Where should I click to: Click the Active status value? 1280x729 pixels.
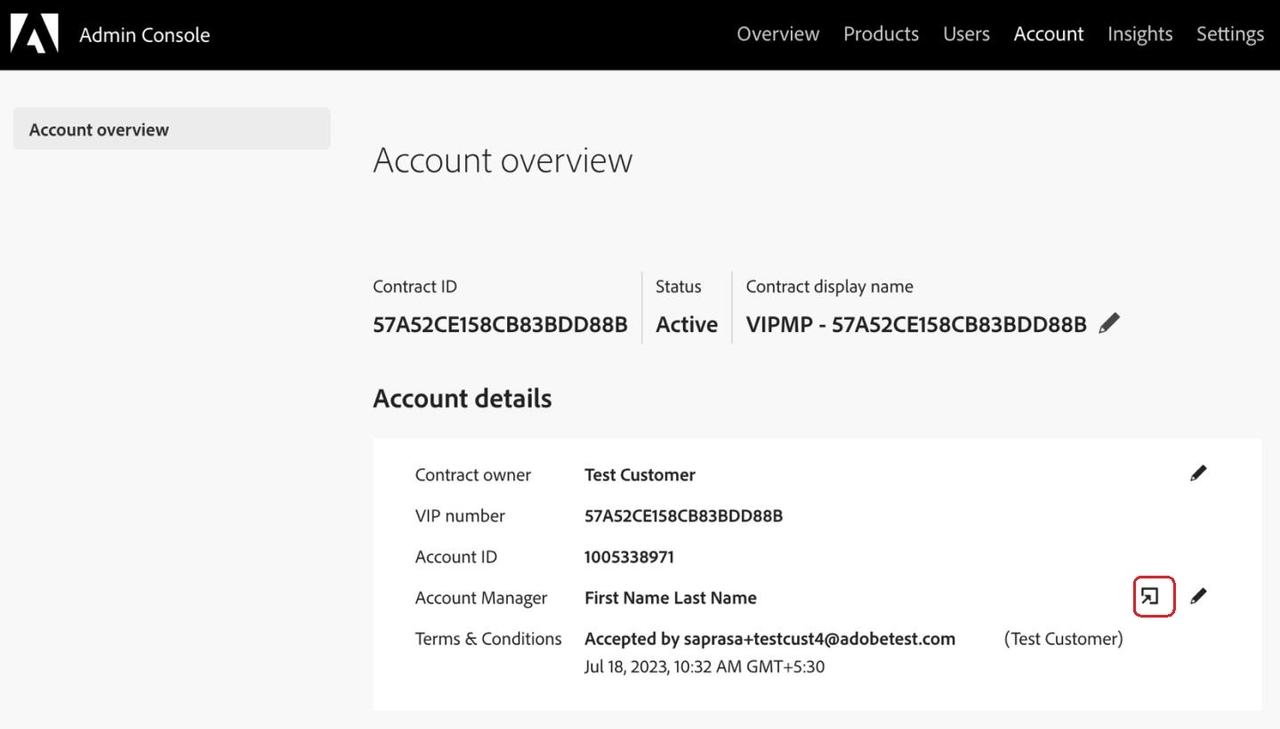click(686, 325)
